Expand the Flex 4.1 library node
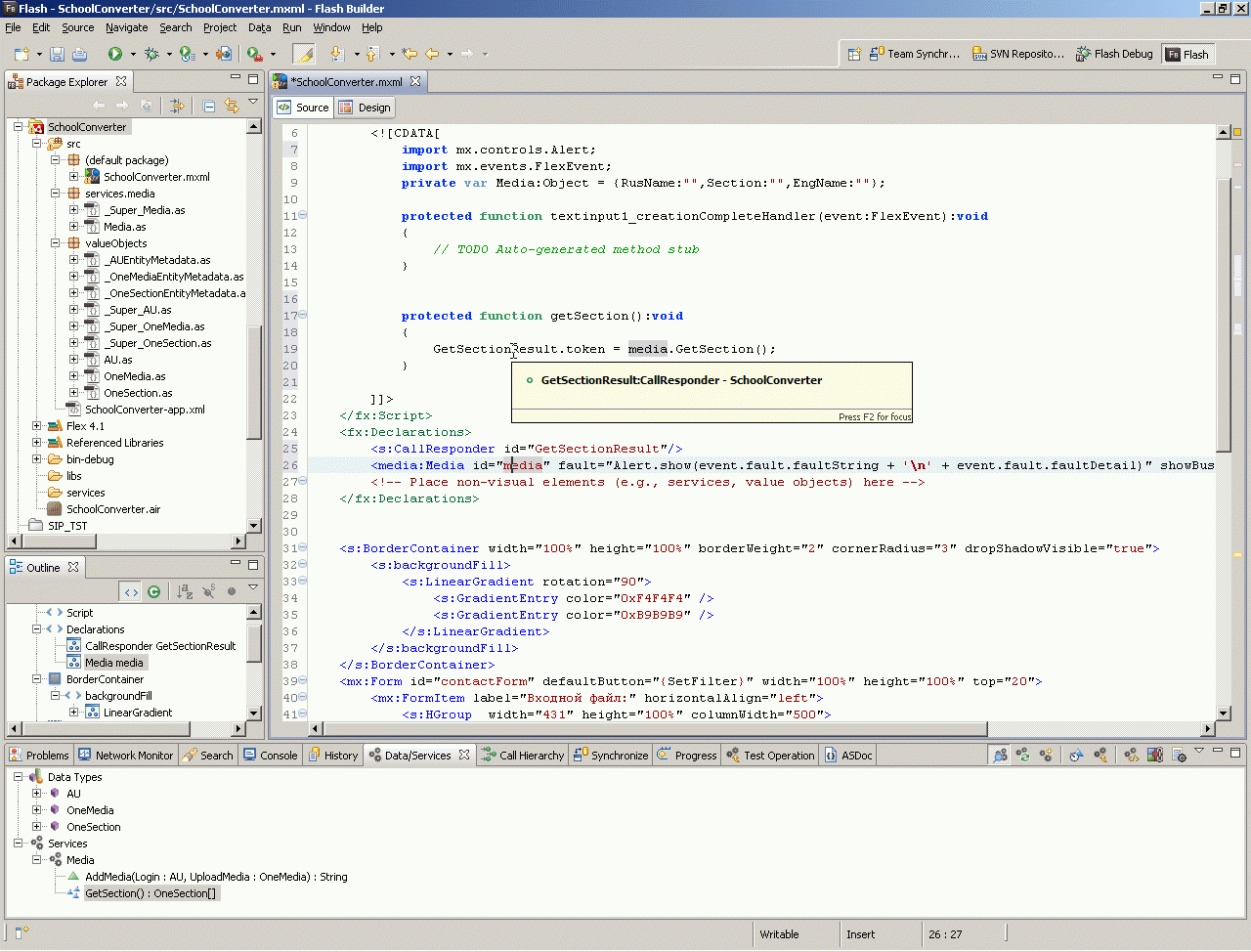 click(x=37, y=426)
